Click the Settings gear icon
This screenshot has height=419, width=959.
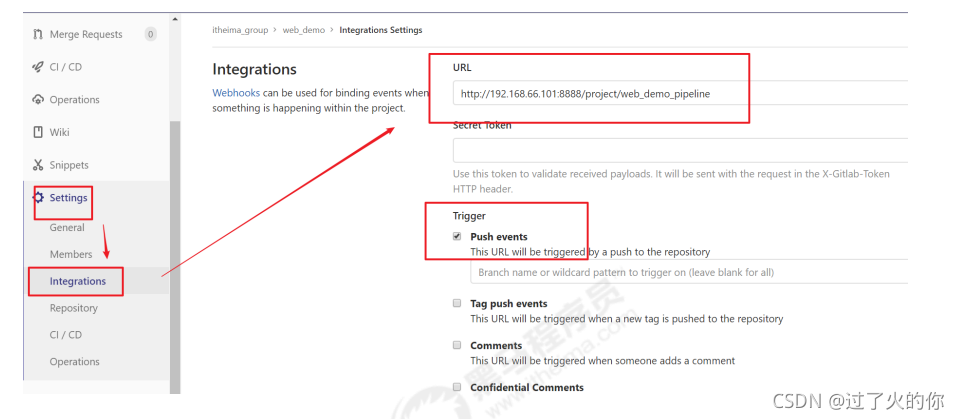coord(39,198)
